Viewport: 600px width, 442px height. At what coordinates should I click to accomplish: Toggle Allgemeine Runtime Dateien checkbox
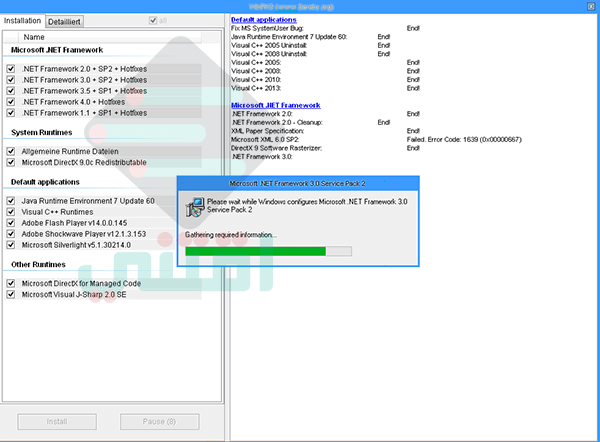(x=11, y=152)
